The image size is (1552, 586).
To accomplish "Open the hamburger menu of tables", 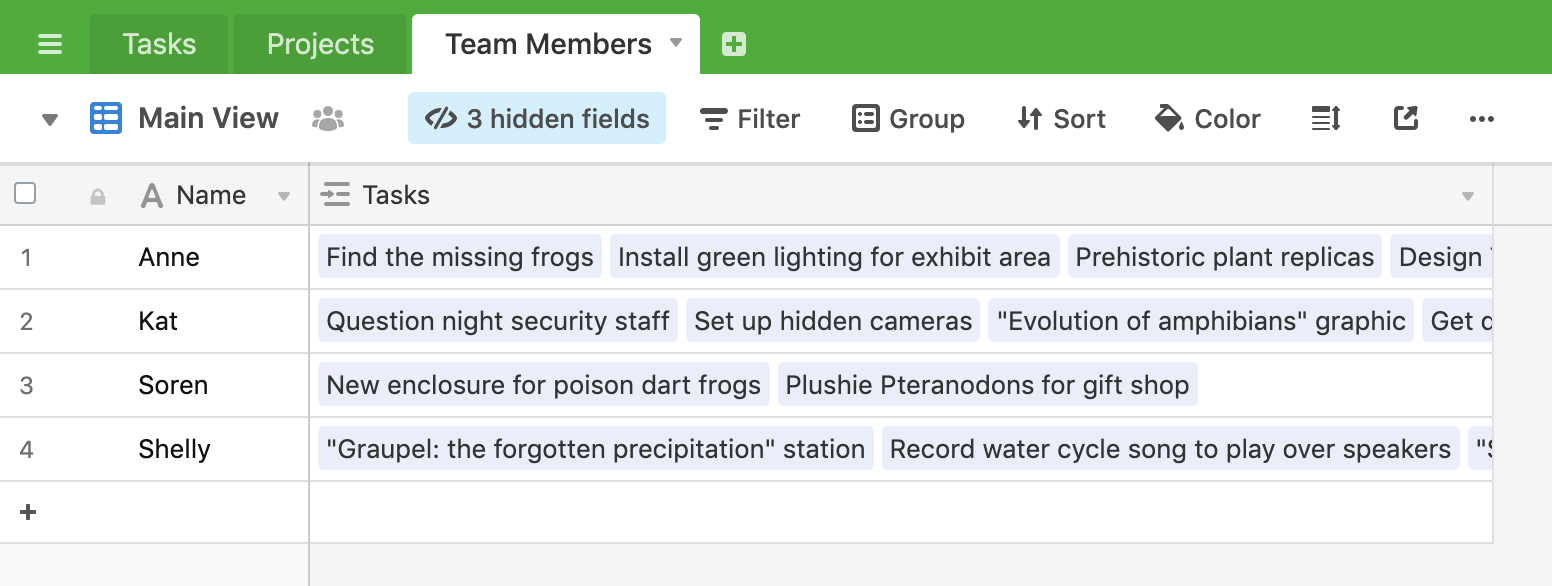I will pyautogui.click(x=50, y=45).
